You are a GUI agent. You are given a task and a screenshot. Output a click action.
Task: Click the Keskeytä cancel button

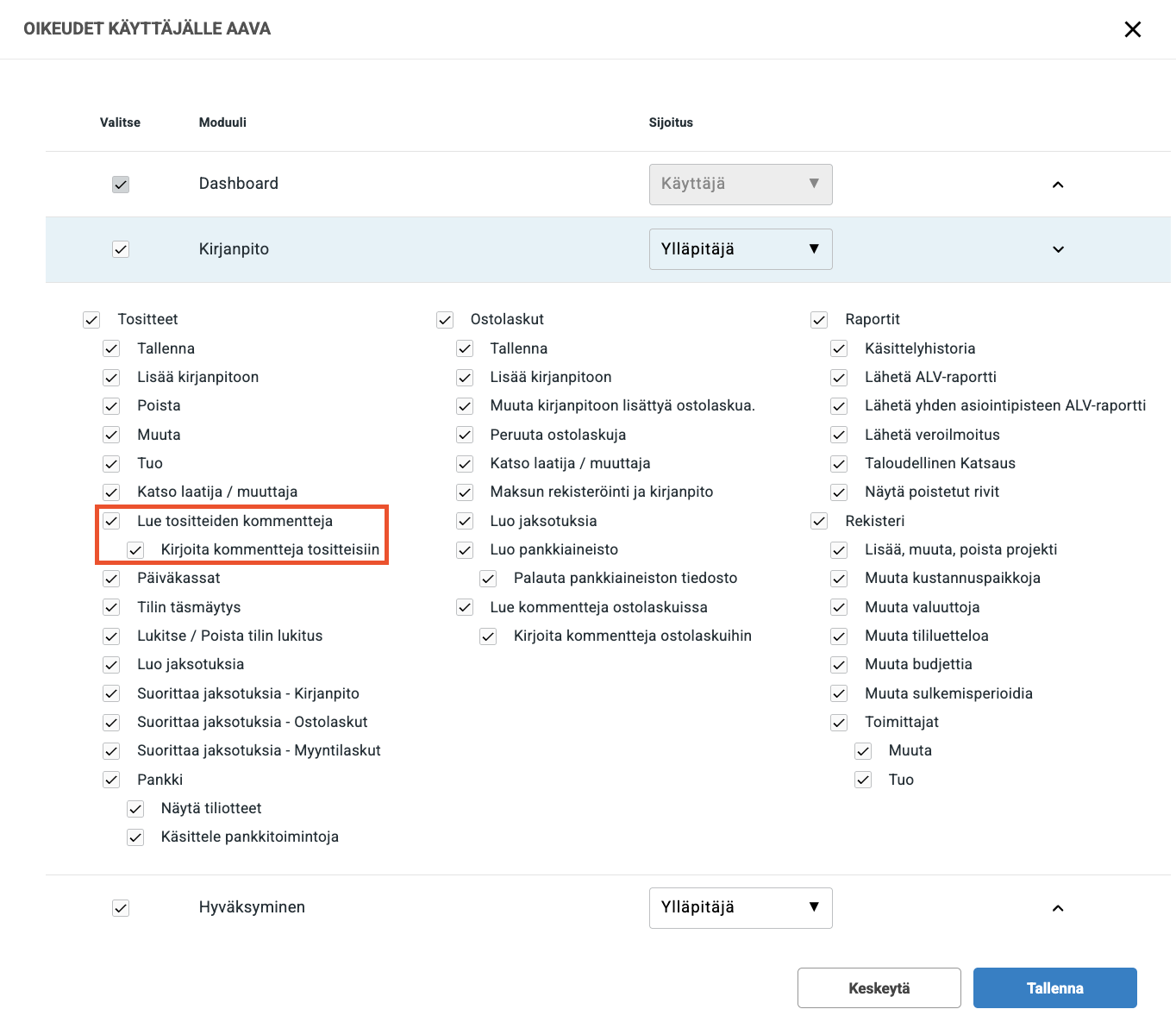tap(879, 988)
